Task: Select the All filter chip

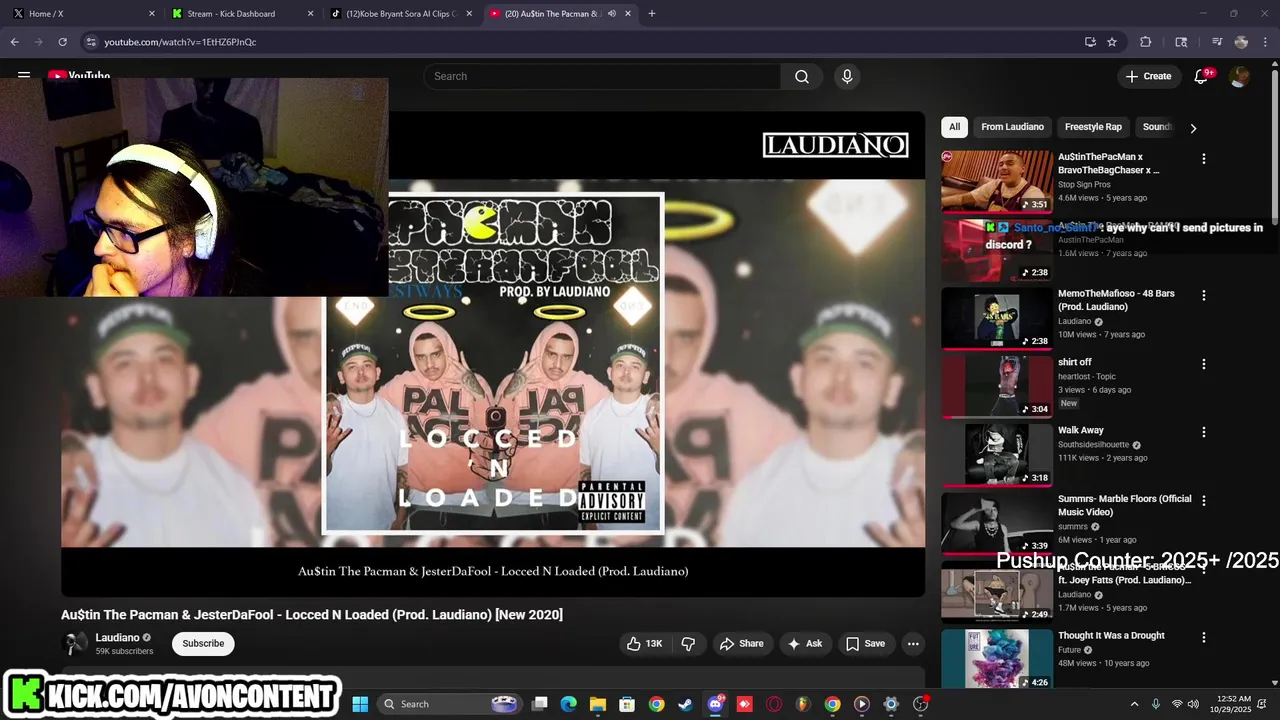Action: tap(954, 127)
